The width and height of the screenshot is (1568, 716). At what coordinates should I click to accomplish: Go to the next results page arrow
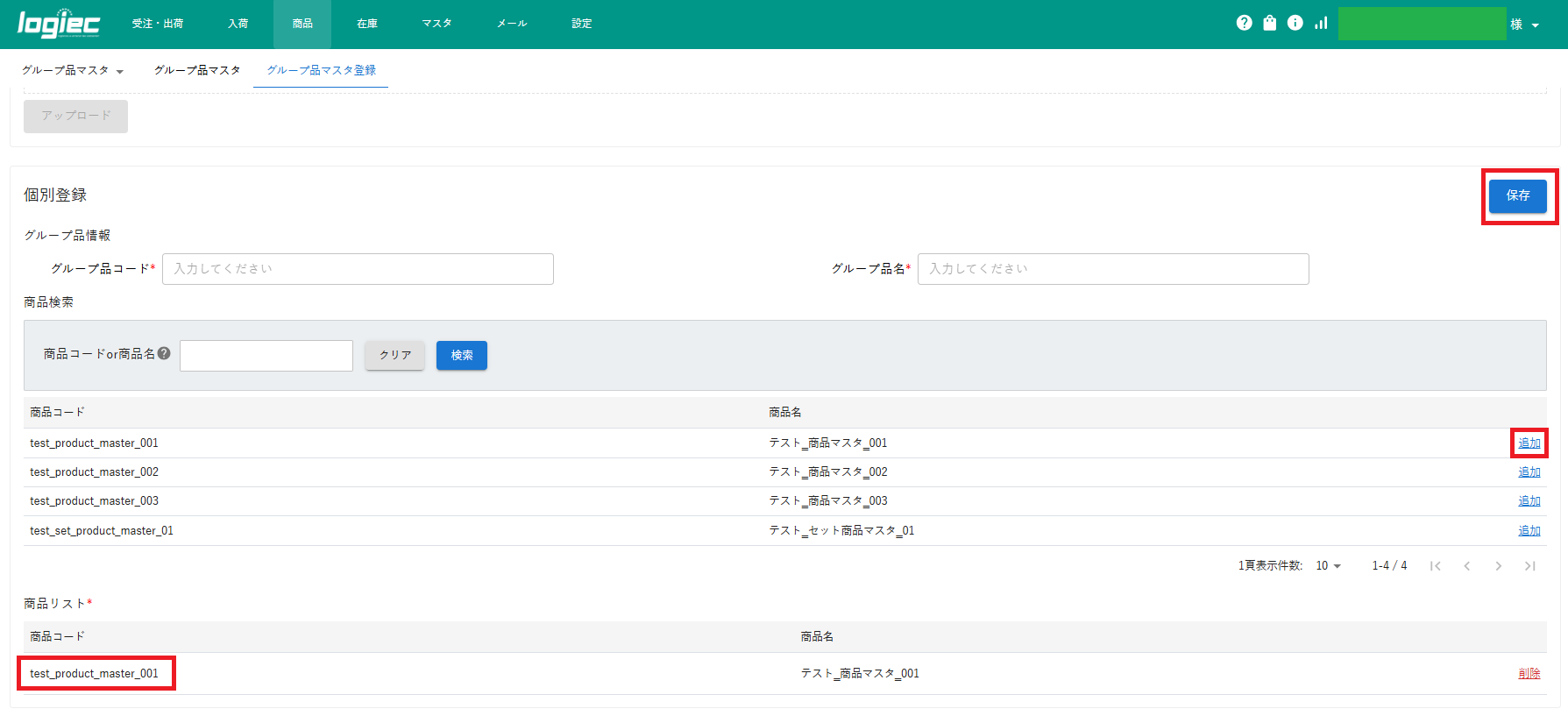click(1498, 566)
